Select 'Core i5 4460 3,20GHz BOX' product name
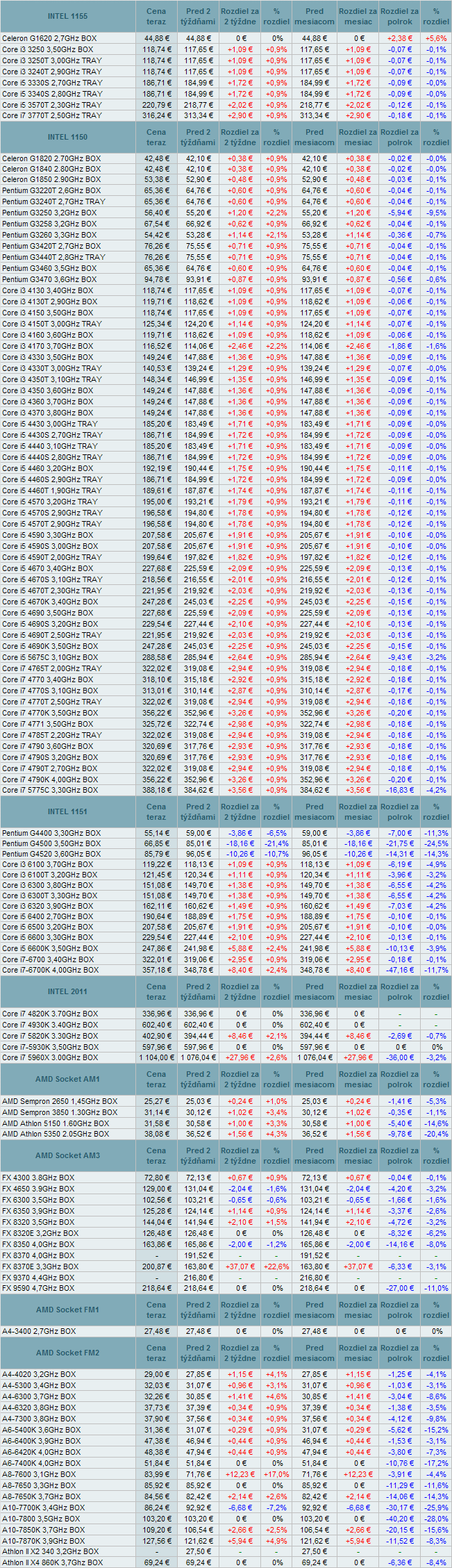 [x=47, y=468]
